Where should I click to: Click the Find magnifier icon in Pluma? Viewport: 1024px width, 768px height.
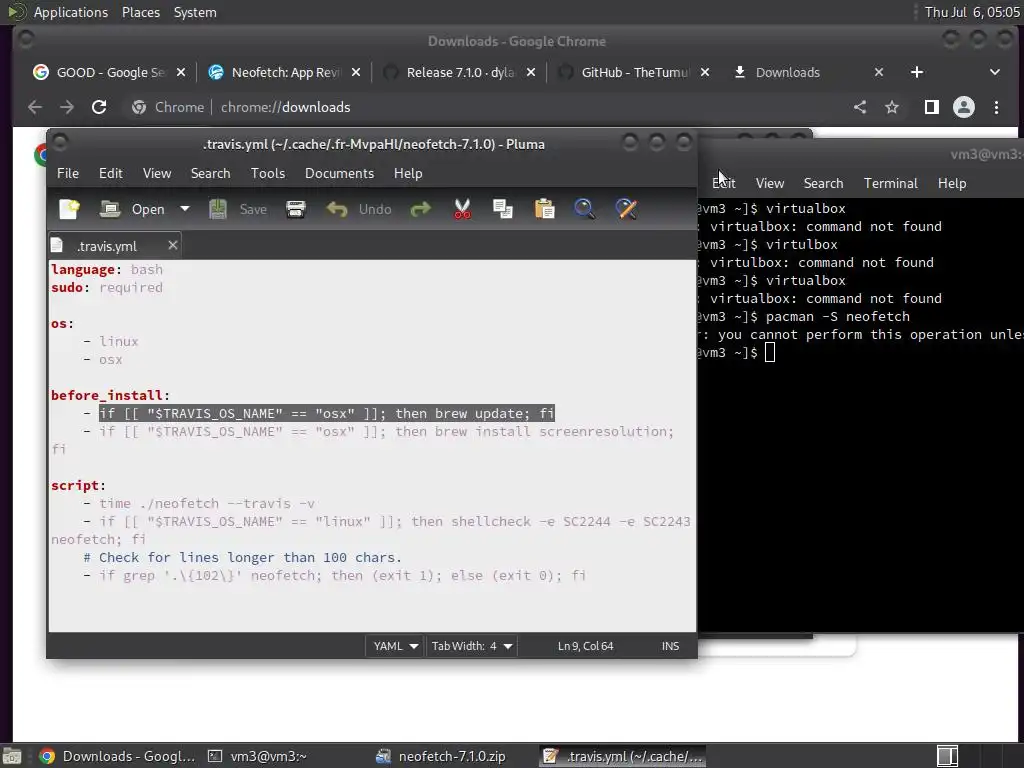pos(584,209)
